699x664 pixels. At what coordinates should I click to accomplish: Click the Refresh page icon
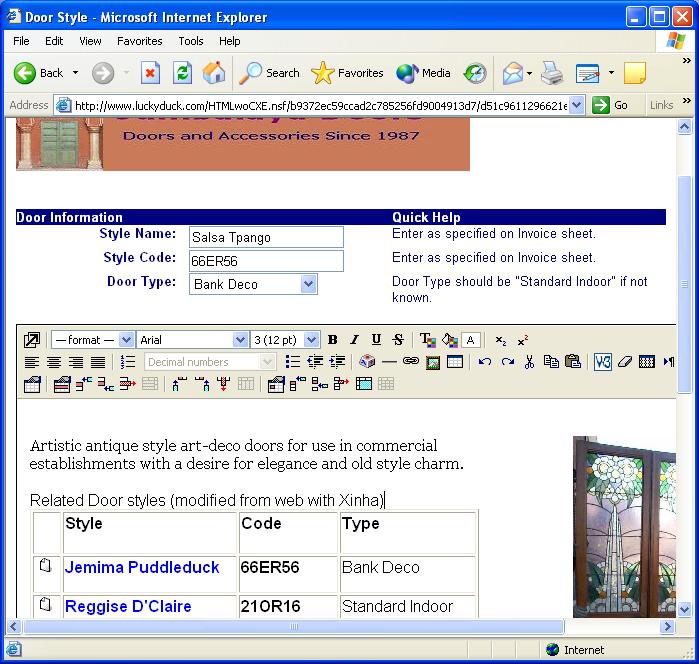pyautogui.click(x=182, y=73)
